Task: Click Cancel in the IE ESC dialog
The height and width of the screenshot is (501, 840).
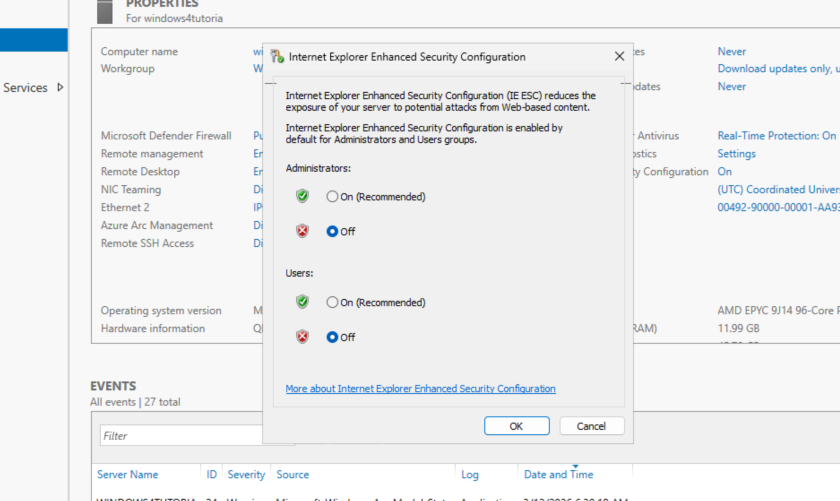Action: tap(590, 426)
